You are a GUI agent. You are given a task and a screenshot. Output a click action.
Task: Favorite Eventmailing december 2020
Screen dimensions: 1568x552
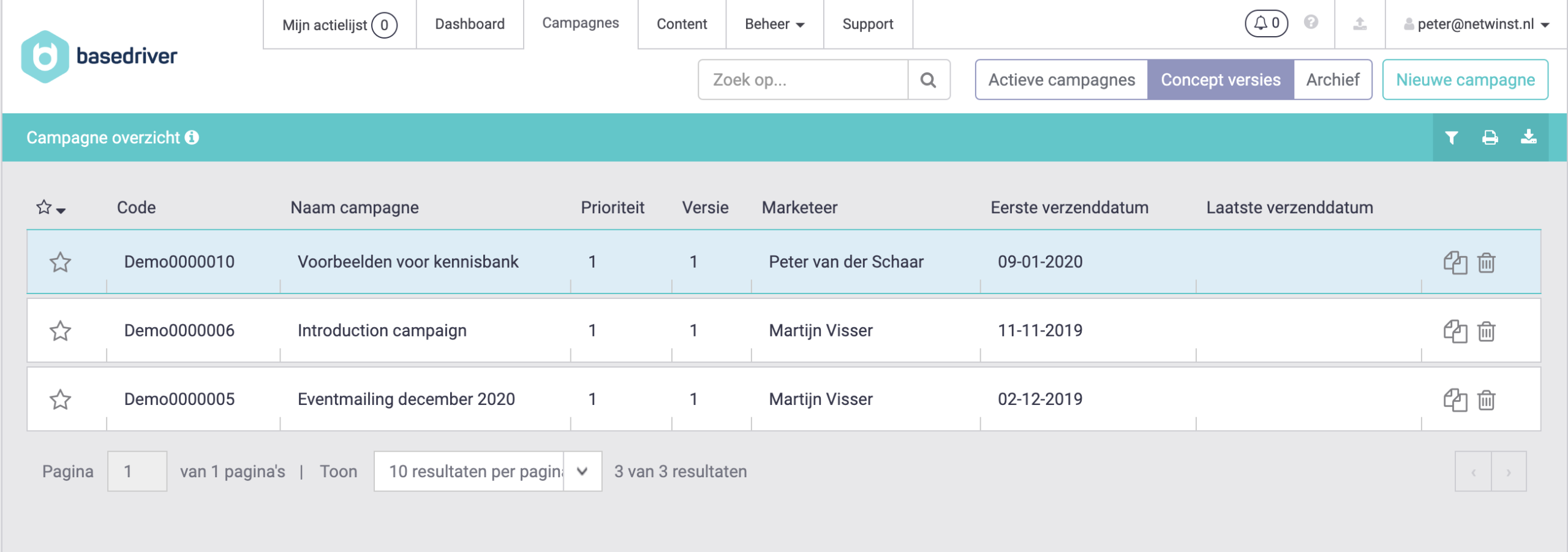pos(60,399)
